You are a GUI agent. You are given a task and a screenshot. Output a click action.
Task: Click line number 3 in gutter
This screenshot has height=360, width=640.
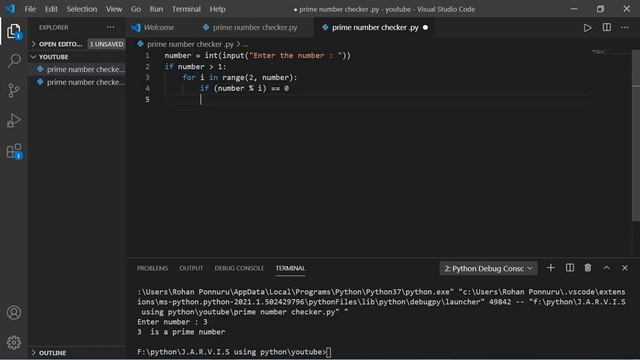click(x=147, y=78)
